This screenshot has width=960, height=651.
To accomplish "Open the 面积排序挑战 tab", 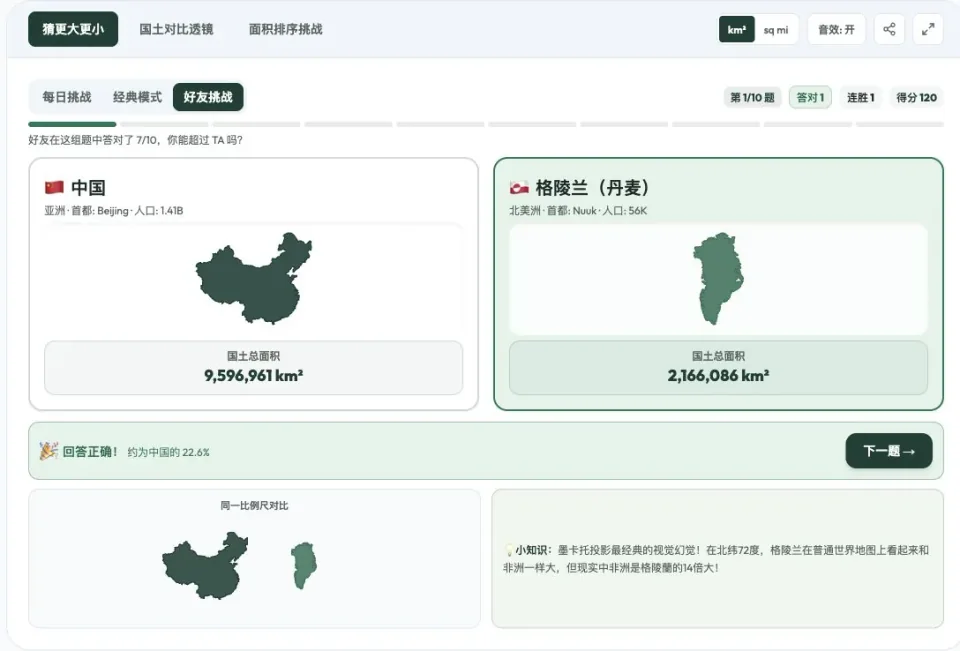I will click(285, 29).
